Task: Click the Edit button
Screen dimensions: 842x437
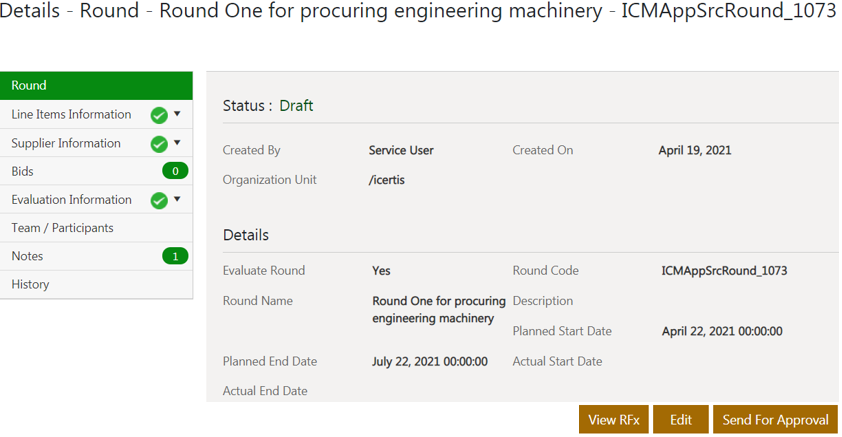Action: [681, 420]
